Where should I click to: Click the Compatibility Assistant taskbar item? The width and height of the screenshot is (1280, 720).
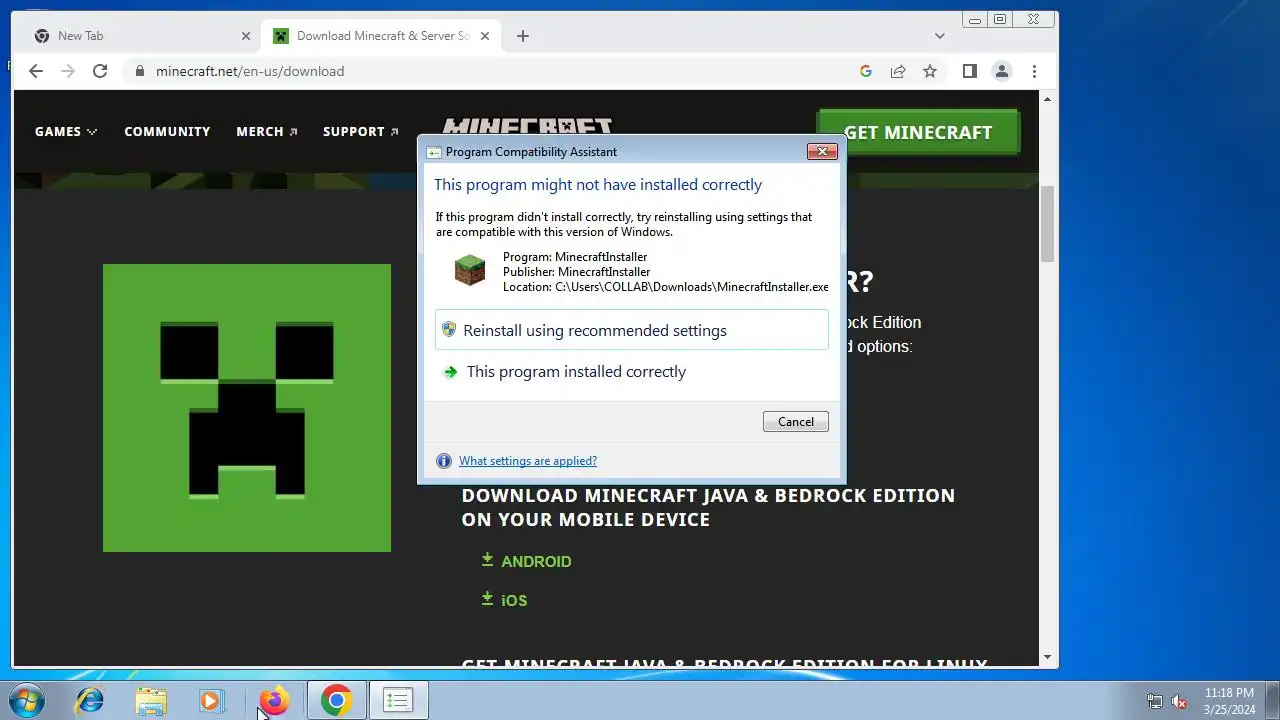(x=398, y=701)
